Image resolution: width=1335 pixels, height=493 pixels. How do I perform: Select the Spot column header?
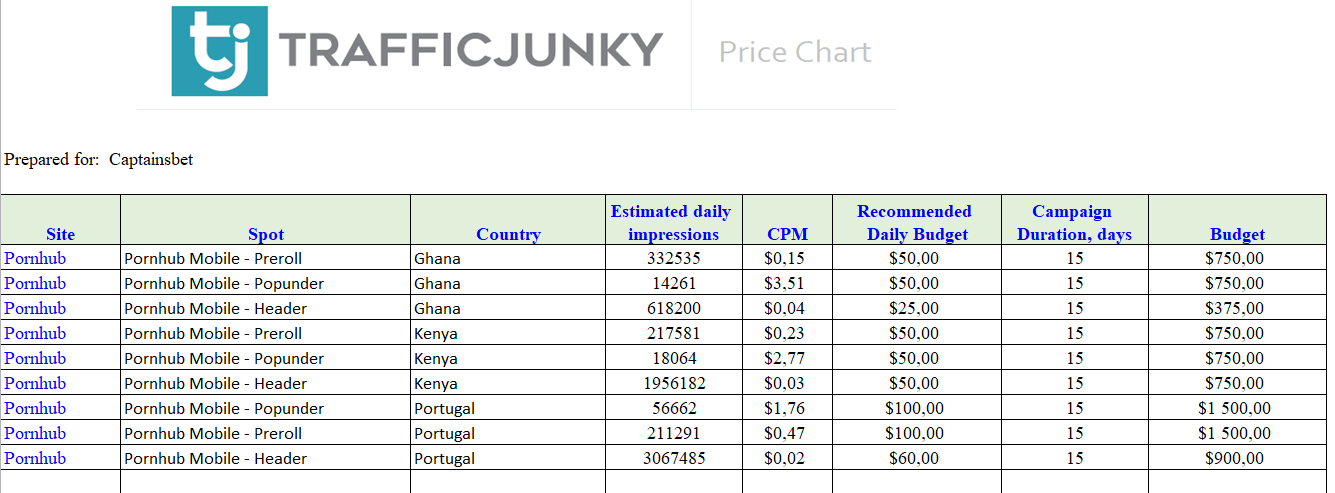266,234
